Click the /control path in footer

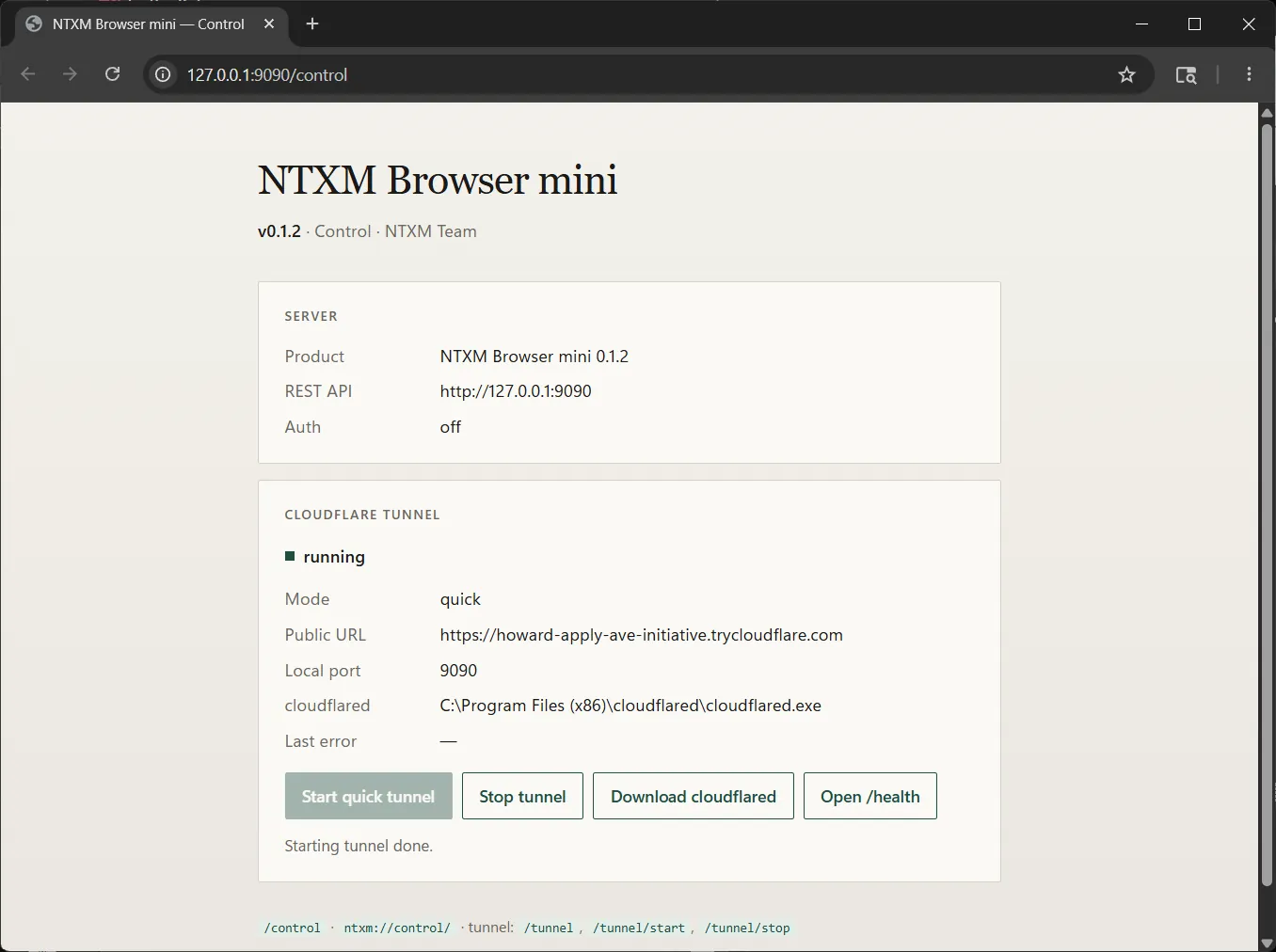pos(293,928)
